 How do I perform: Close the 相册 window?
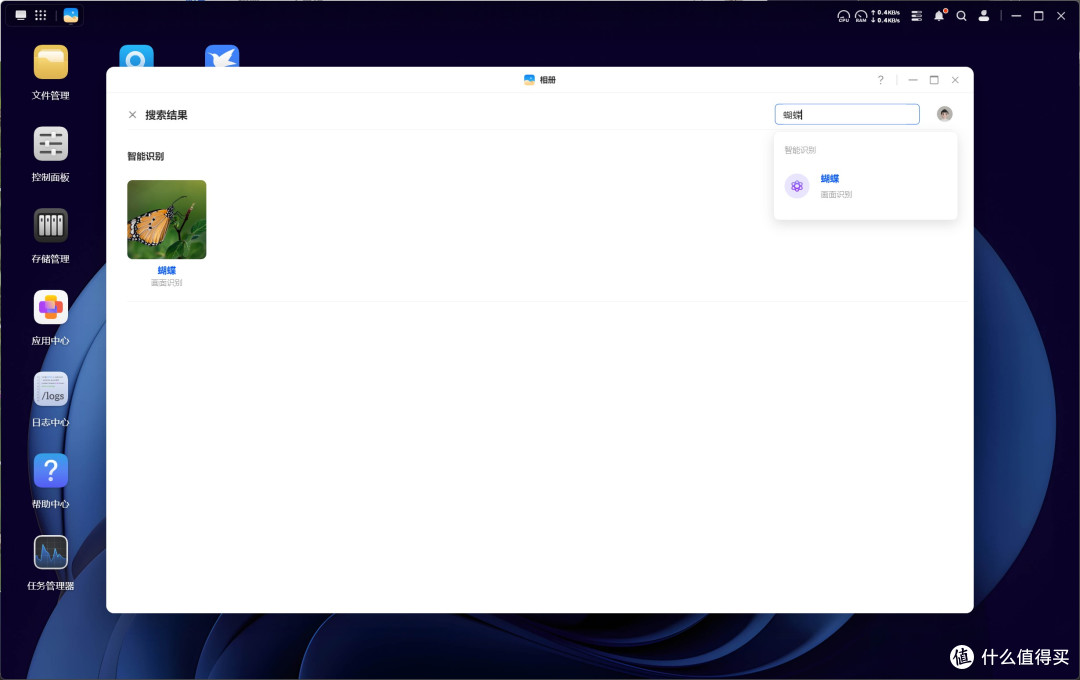pyautogui.click(x=955, y=80)
